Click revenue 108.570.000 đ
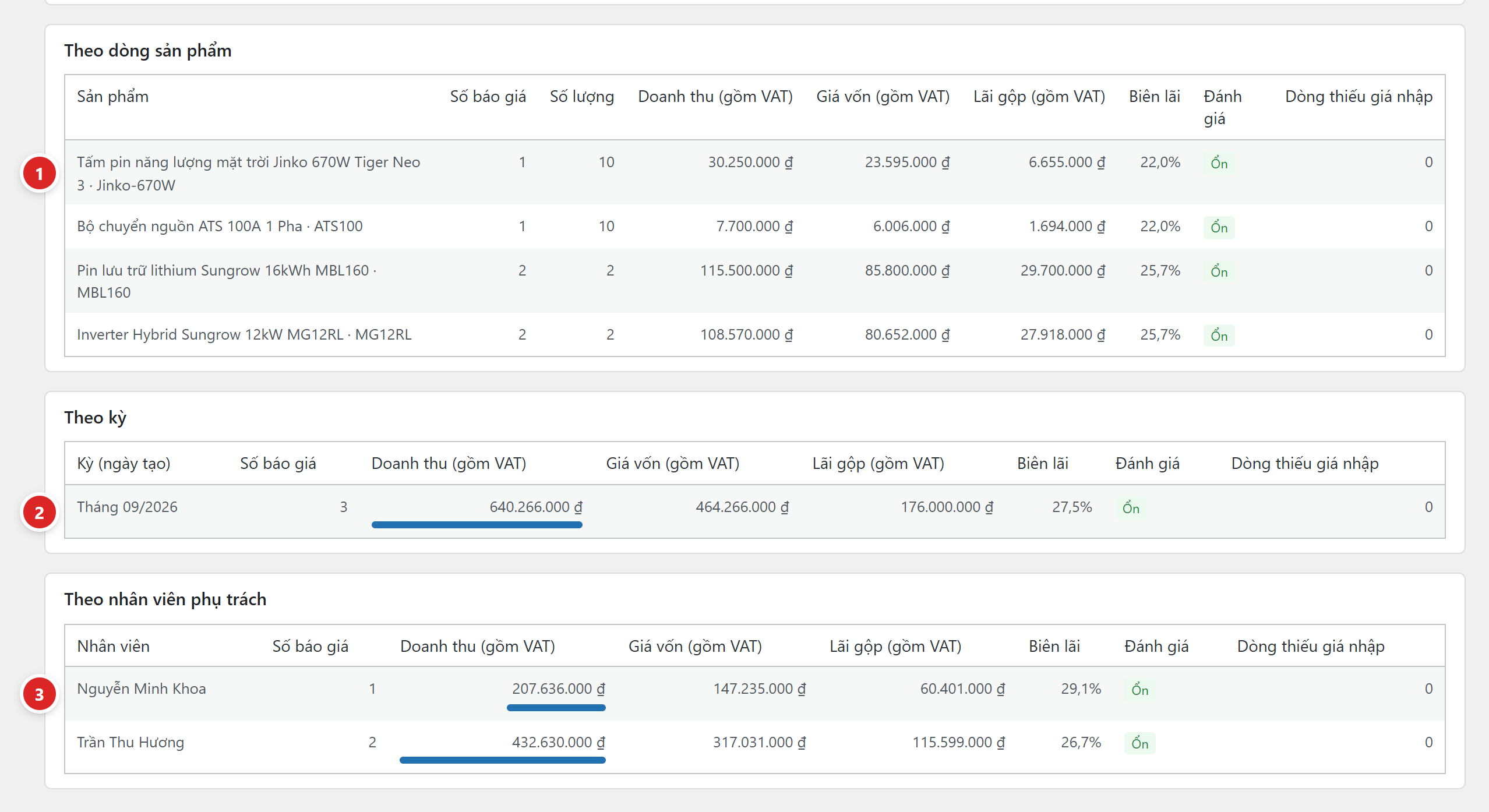 tap(746, 334)
